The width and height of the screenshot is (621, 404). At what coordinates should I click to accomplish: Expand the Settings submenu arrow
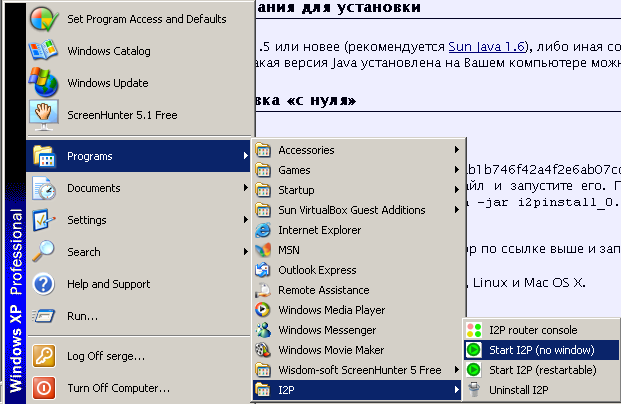pyautogui.click(x=246, y=220)
